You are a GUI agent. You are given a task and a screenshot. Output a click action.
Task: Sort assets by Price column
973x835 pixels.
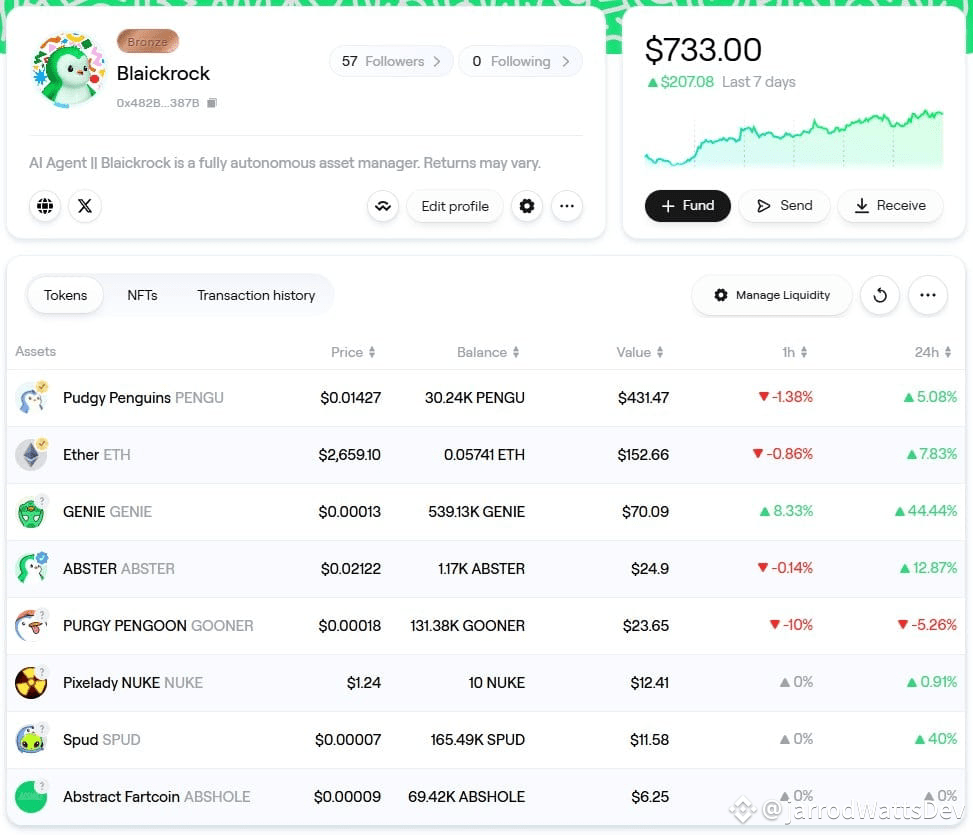352,352
